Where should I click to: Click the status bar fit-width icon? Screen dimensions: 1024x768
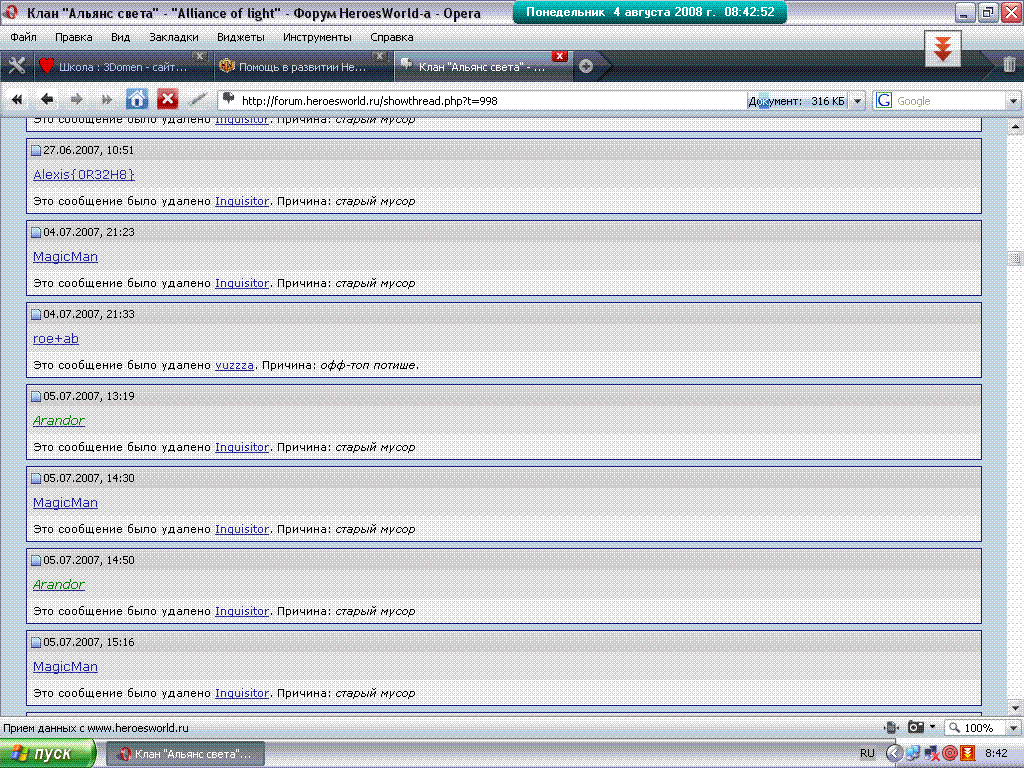[x=891, y=727]
